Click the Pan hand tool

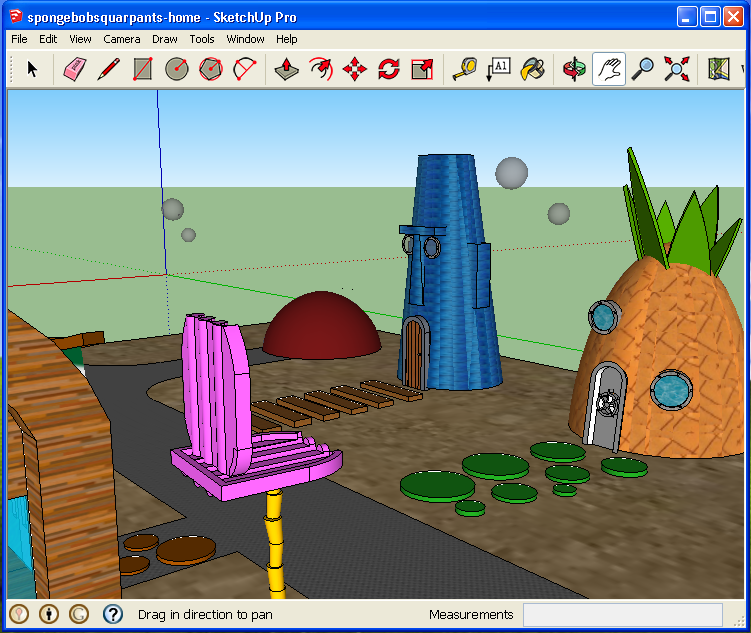tap(609, 69)
